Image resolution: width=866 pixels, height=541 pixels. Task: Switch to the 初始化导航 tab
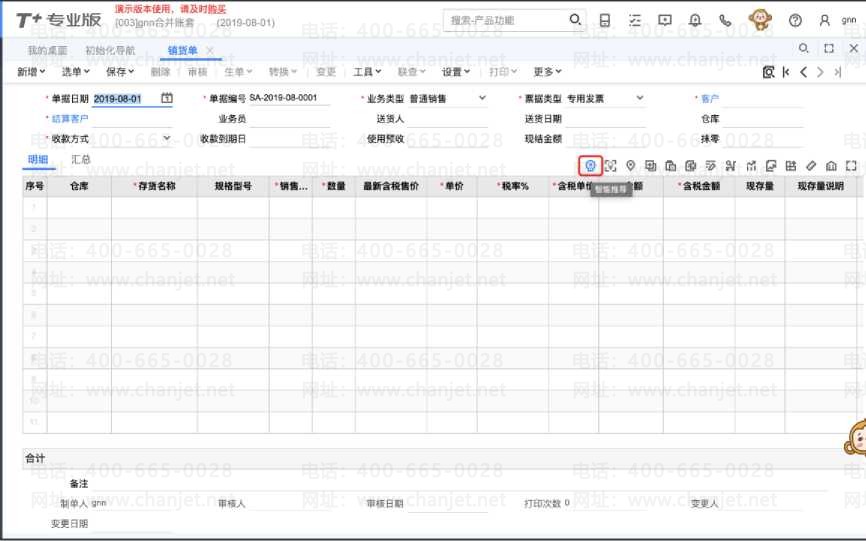tap(110, 50)
